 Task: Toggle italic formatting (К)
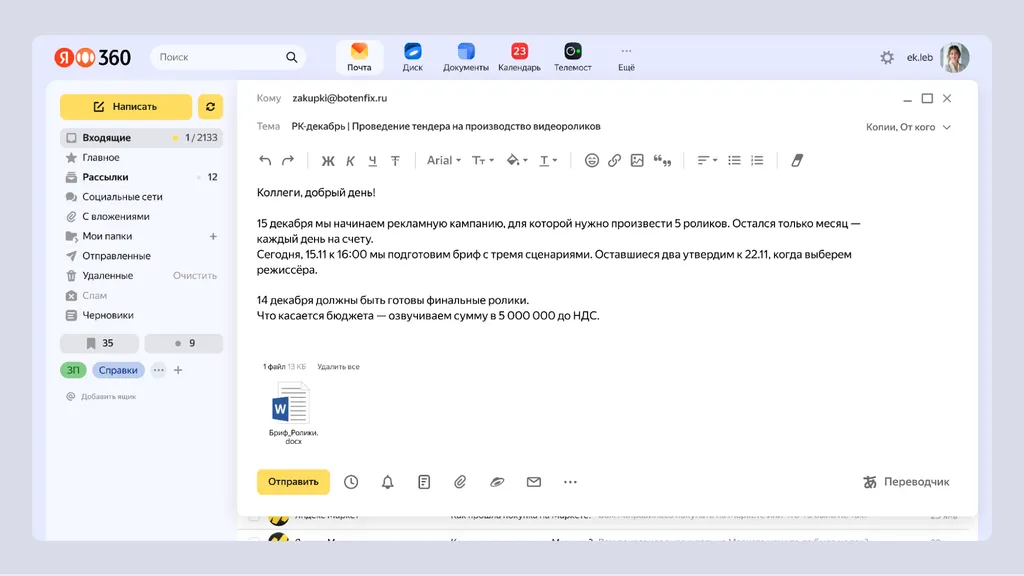pyautogui.click(x=350, y=161)
